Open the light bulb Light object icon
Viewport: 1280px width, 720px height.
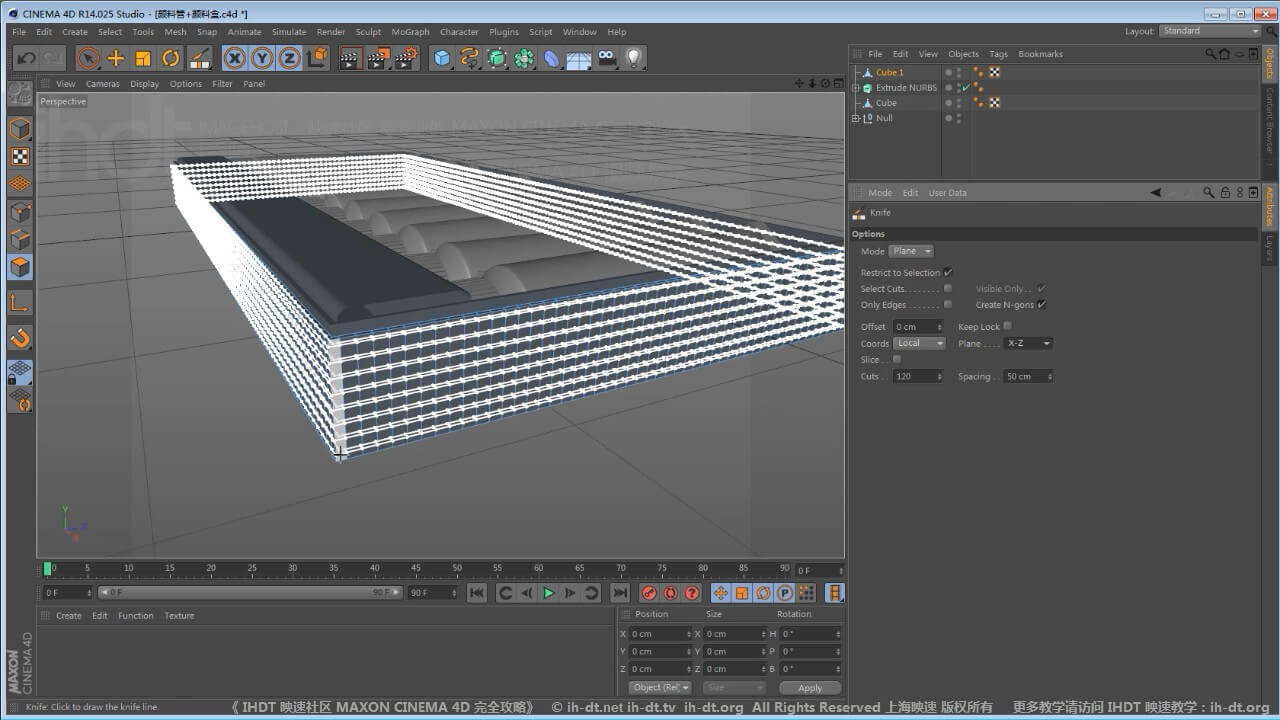point(634,58)
